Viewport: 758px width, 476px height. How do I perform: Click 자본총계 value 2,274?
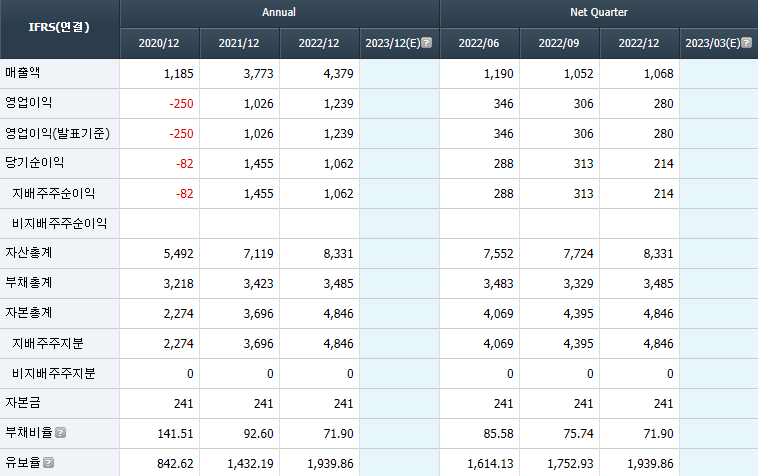178,313
